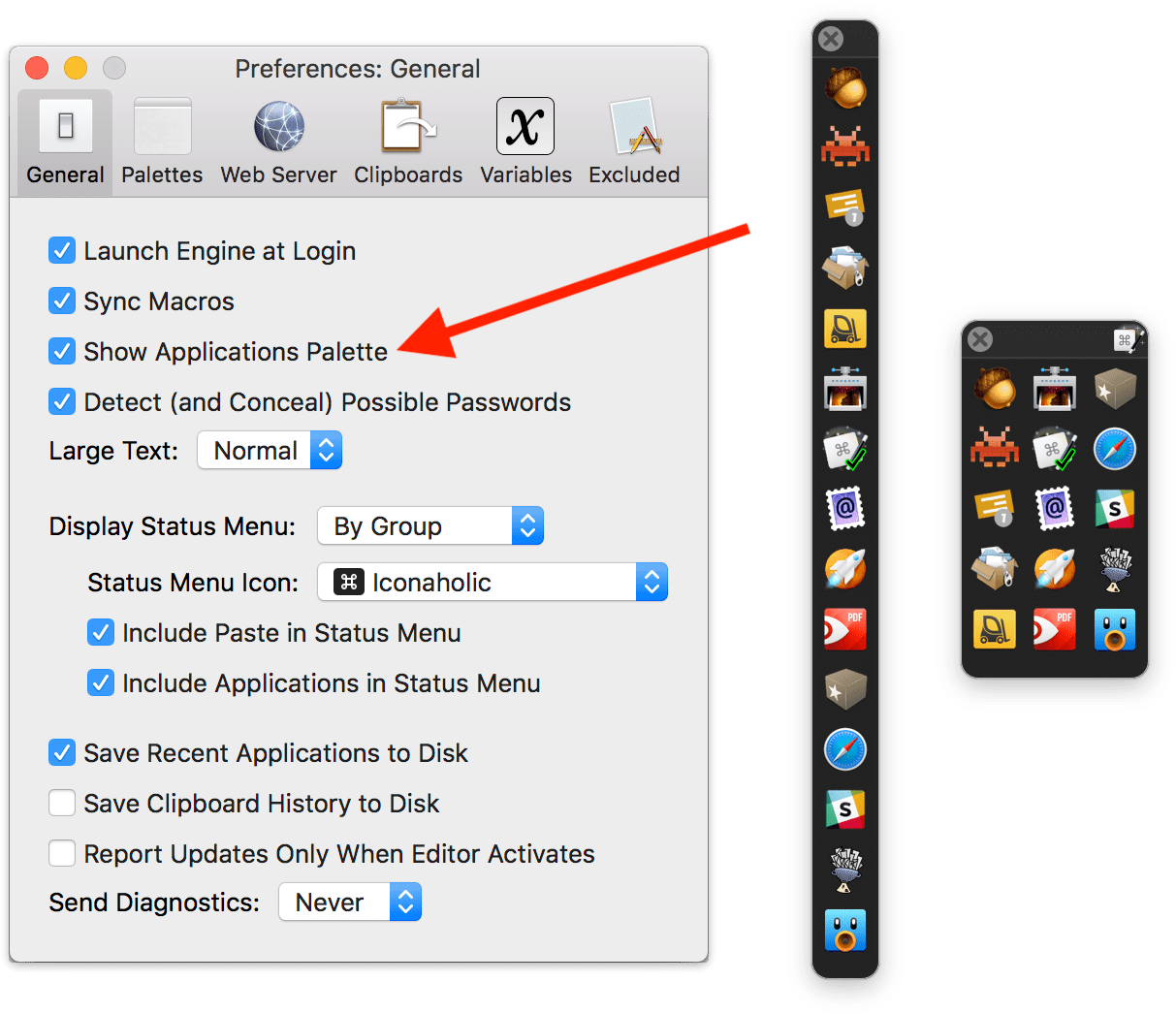Toggle Detect (and Conceal) Possible Passwords
Viewport: 1176px width, 1014px height.
point(62,402)
